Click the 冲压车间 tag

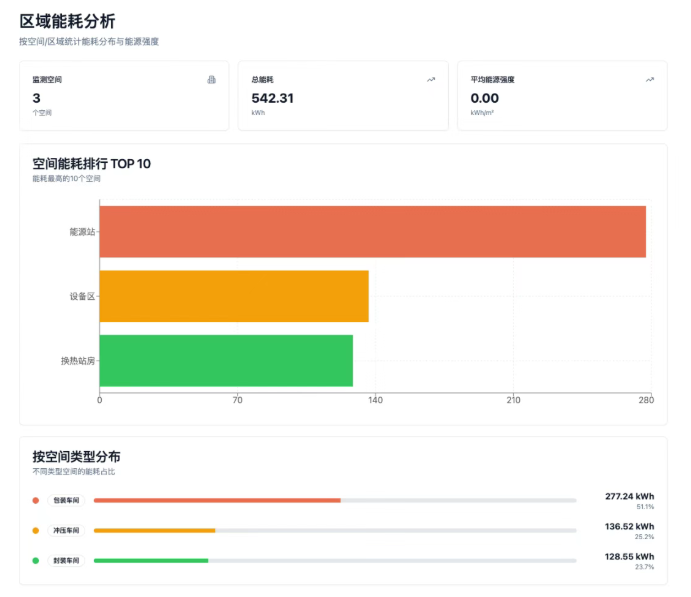pyautogui.click(x=66, y=530)
